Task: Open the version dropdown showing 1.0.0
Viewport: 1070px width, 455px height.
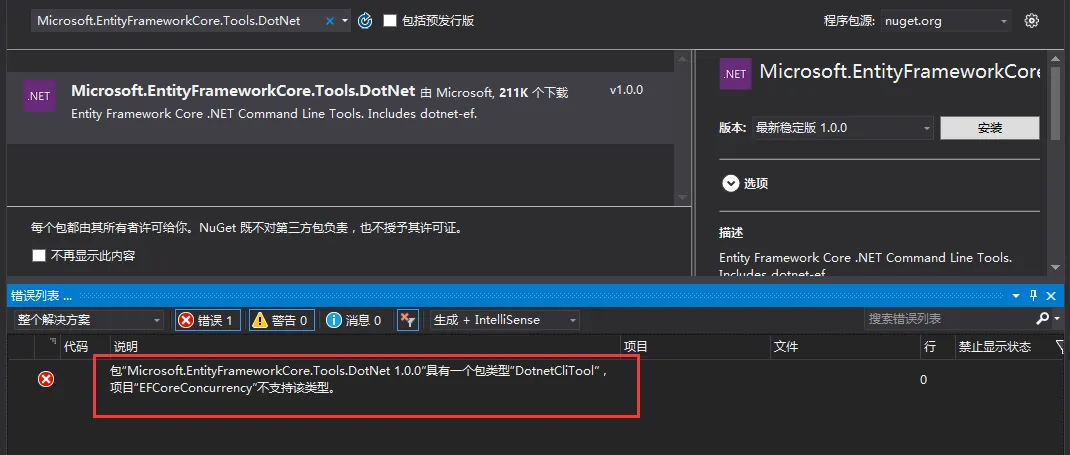Action: tap(843, 128)
